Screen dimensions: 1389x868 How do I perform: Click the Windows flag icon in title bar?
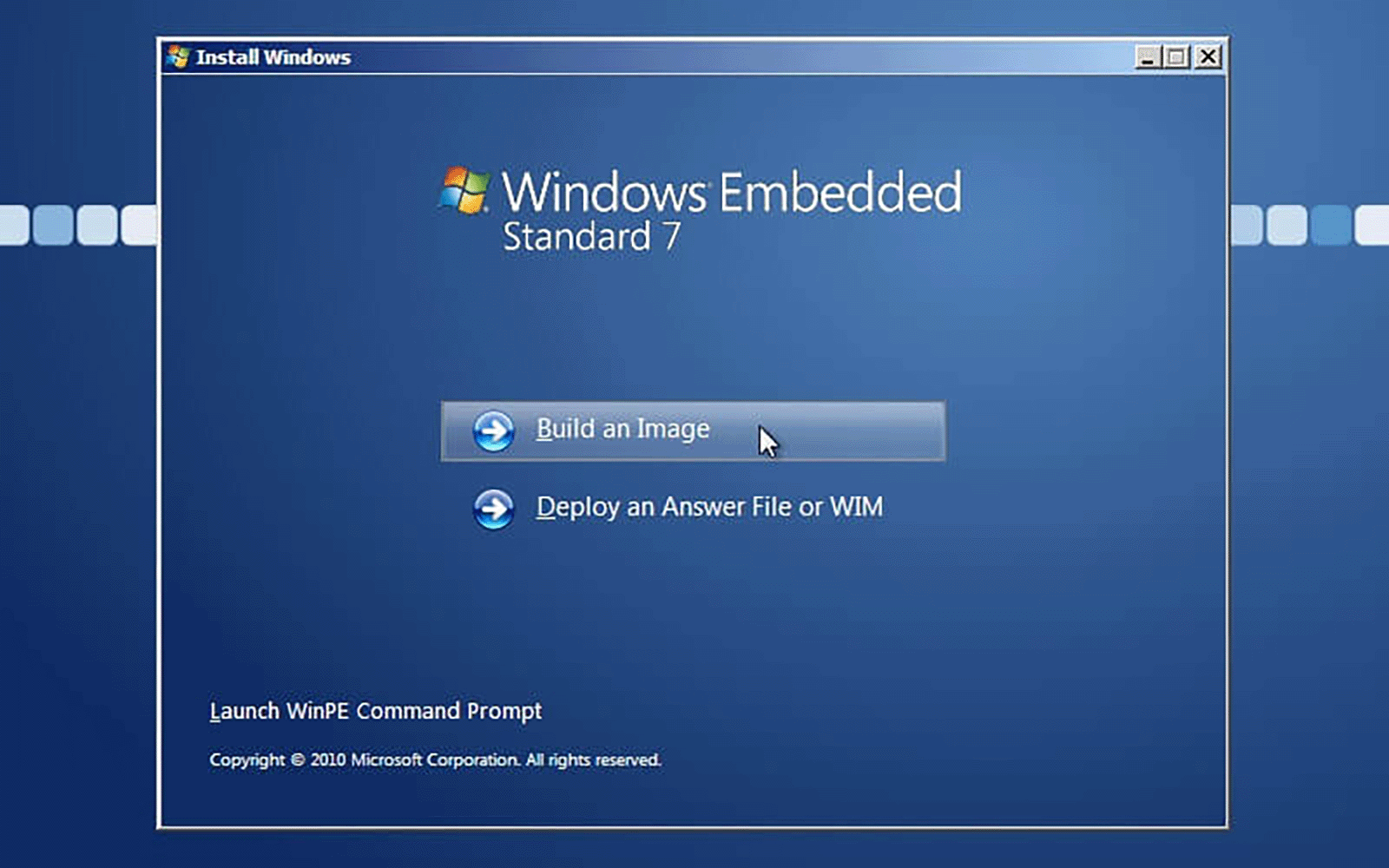178,56
